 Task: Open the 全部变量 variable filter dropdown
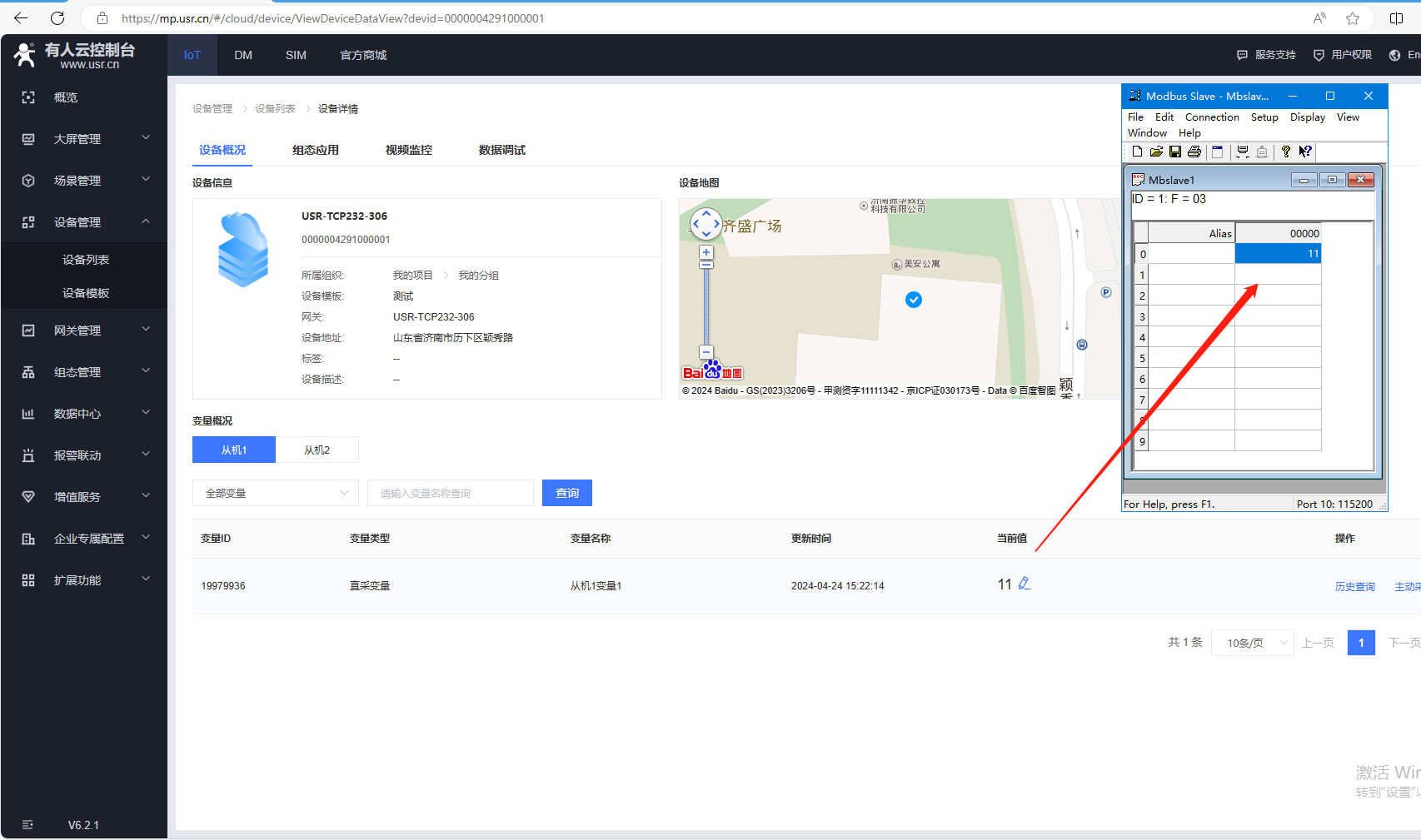pos(276,493)
